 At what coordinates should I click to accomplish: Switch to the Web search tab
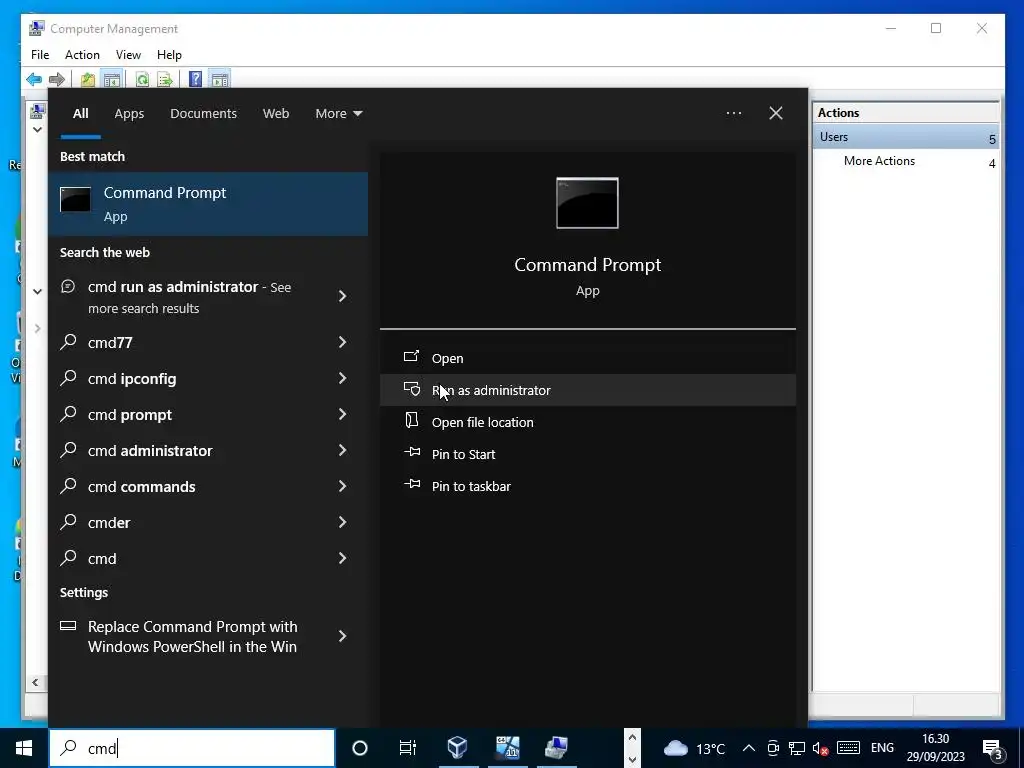(276, 114)
